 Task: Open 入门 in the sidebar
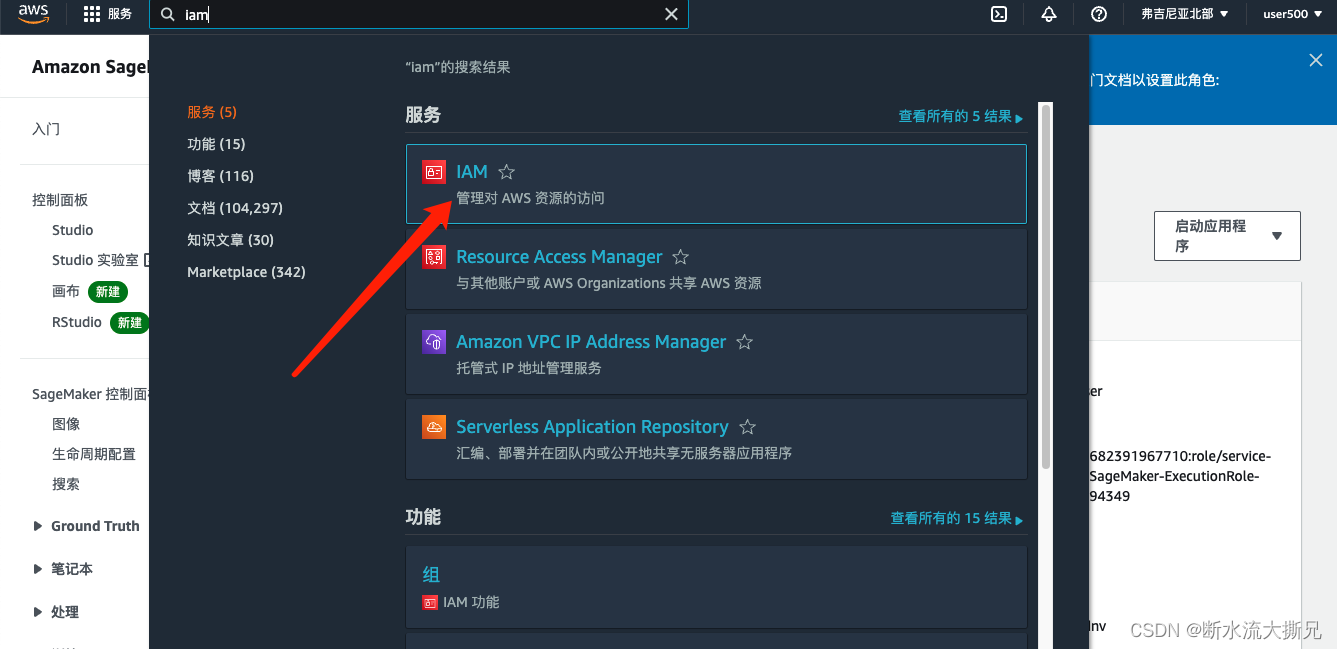tap(46, 129)
